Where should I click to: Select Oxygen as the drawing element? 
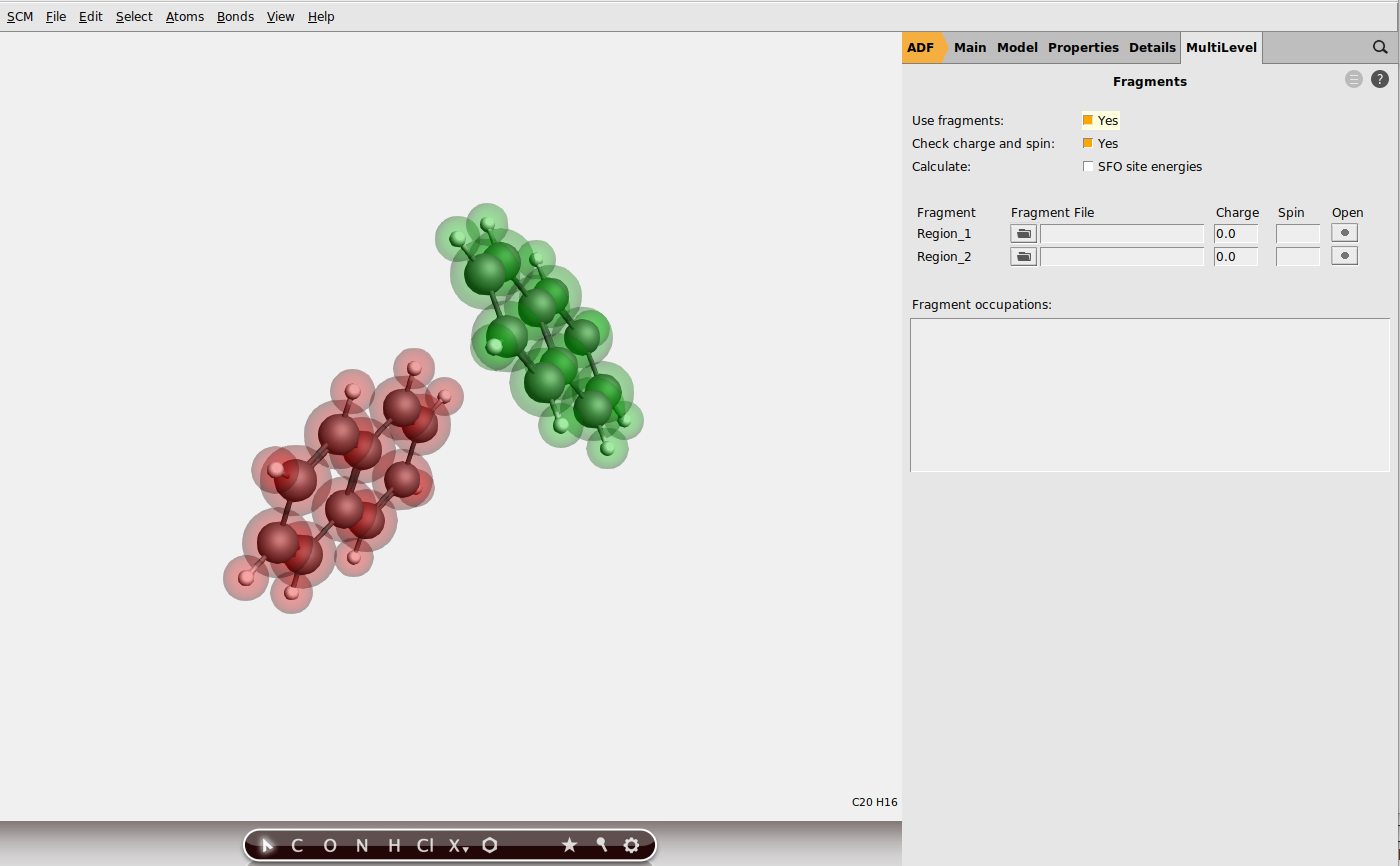click(330, 845)
